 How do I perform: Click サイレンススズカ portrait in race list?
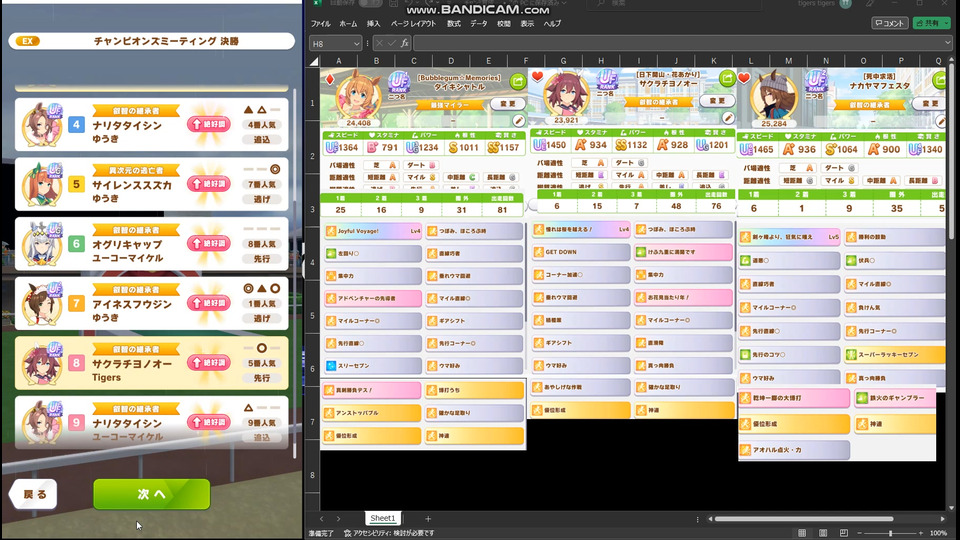[x=42, y=184]
